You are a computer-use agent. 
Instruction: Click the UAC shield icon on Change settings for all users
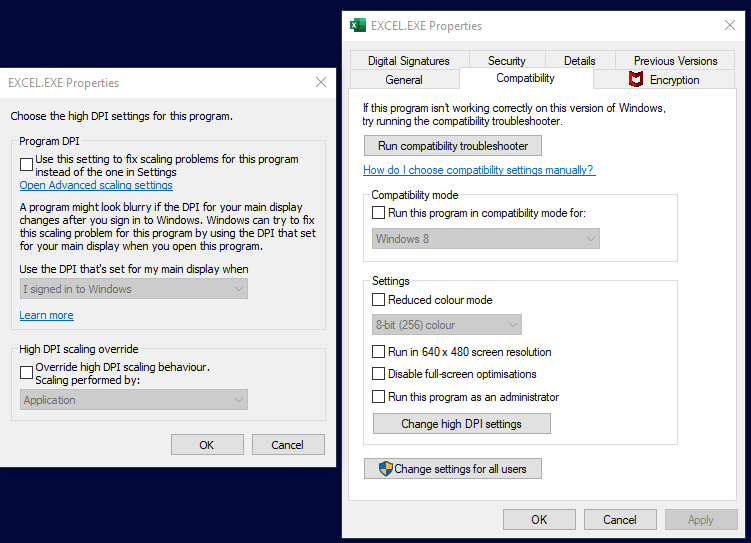coord(385,469)
